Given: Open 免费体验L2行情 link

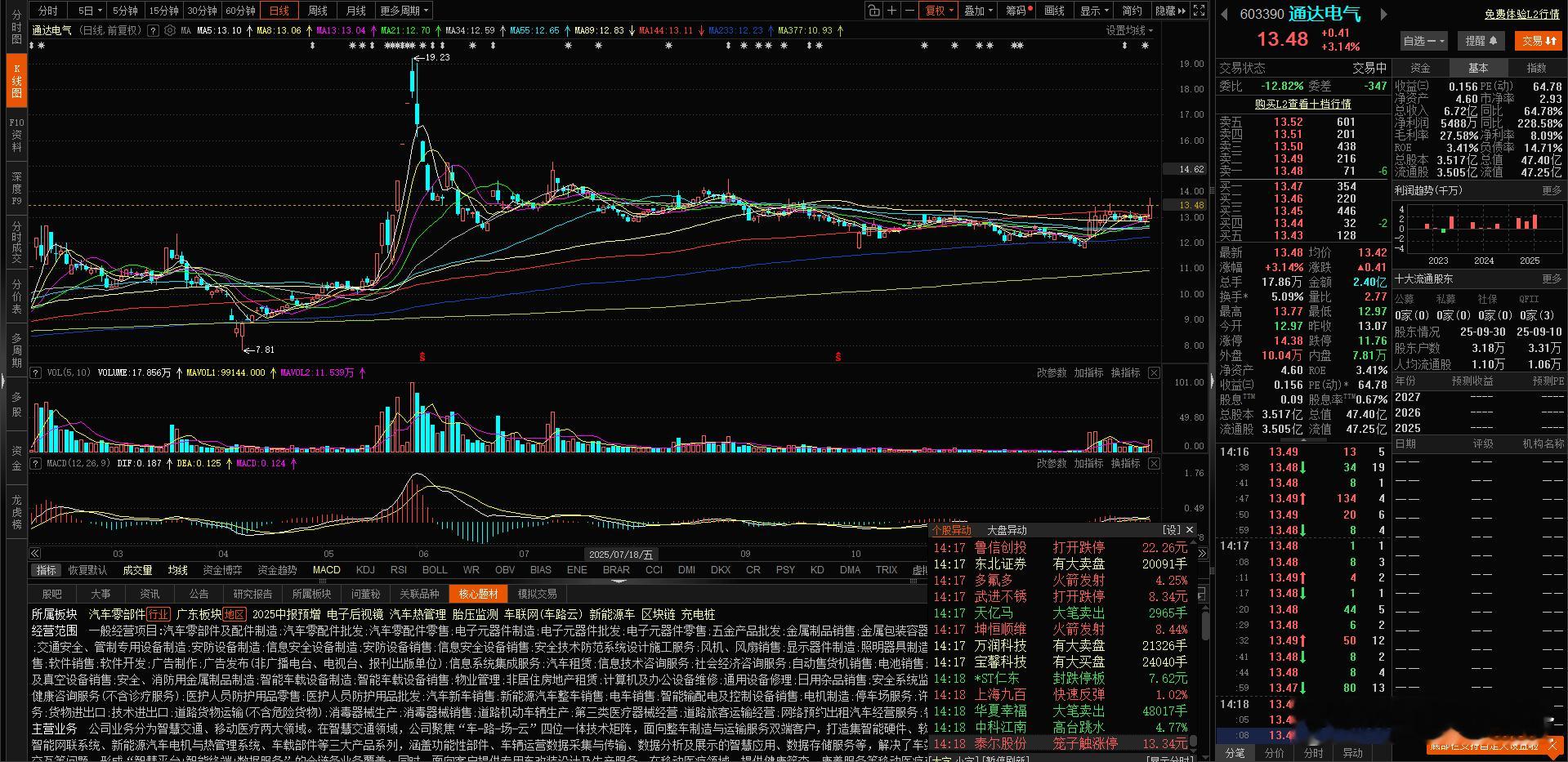Looking at the screenshot, I should pyautogui.click(x=1522, y=14).
